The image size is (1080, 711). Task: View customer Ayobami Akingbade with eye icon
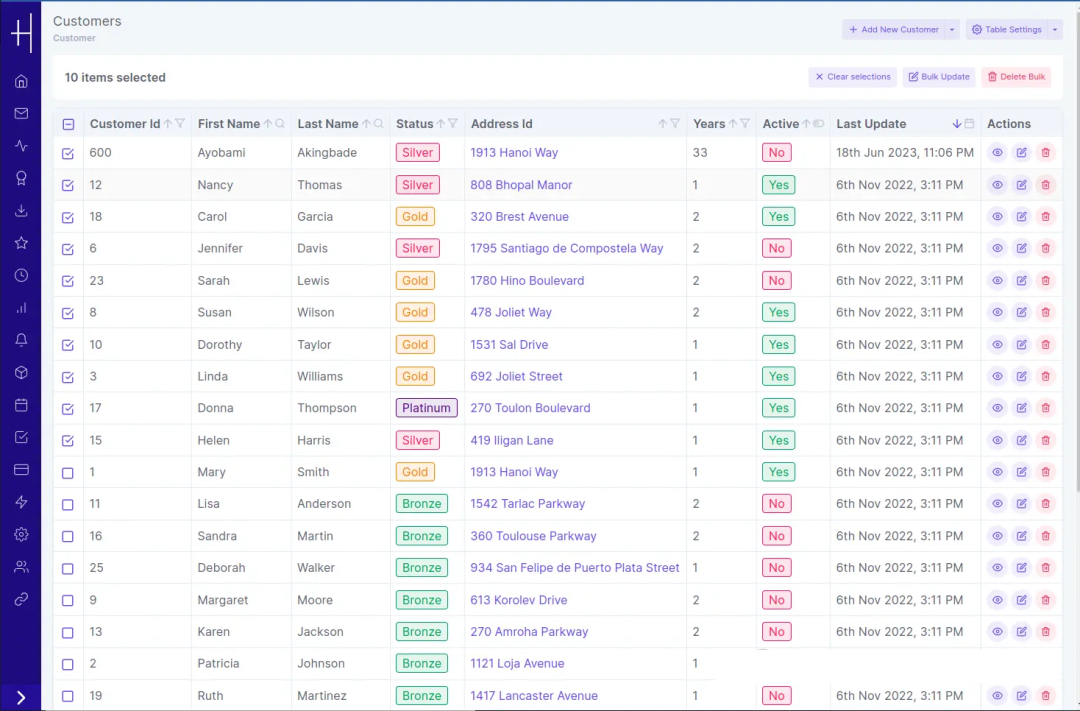pos(997,153)
